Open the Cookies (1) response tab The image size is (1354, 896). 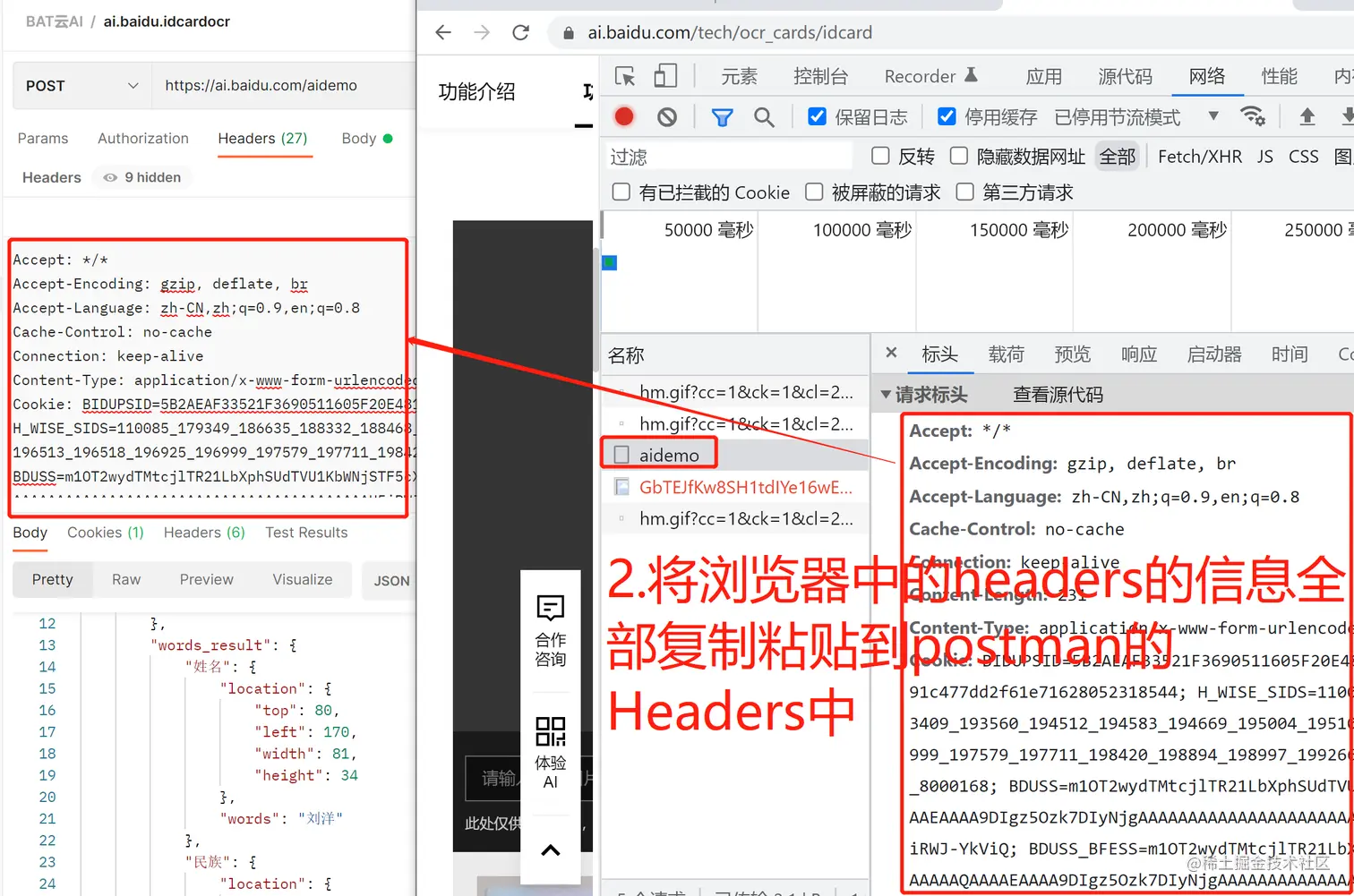pyautogui.click(x=106, y=533)
